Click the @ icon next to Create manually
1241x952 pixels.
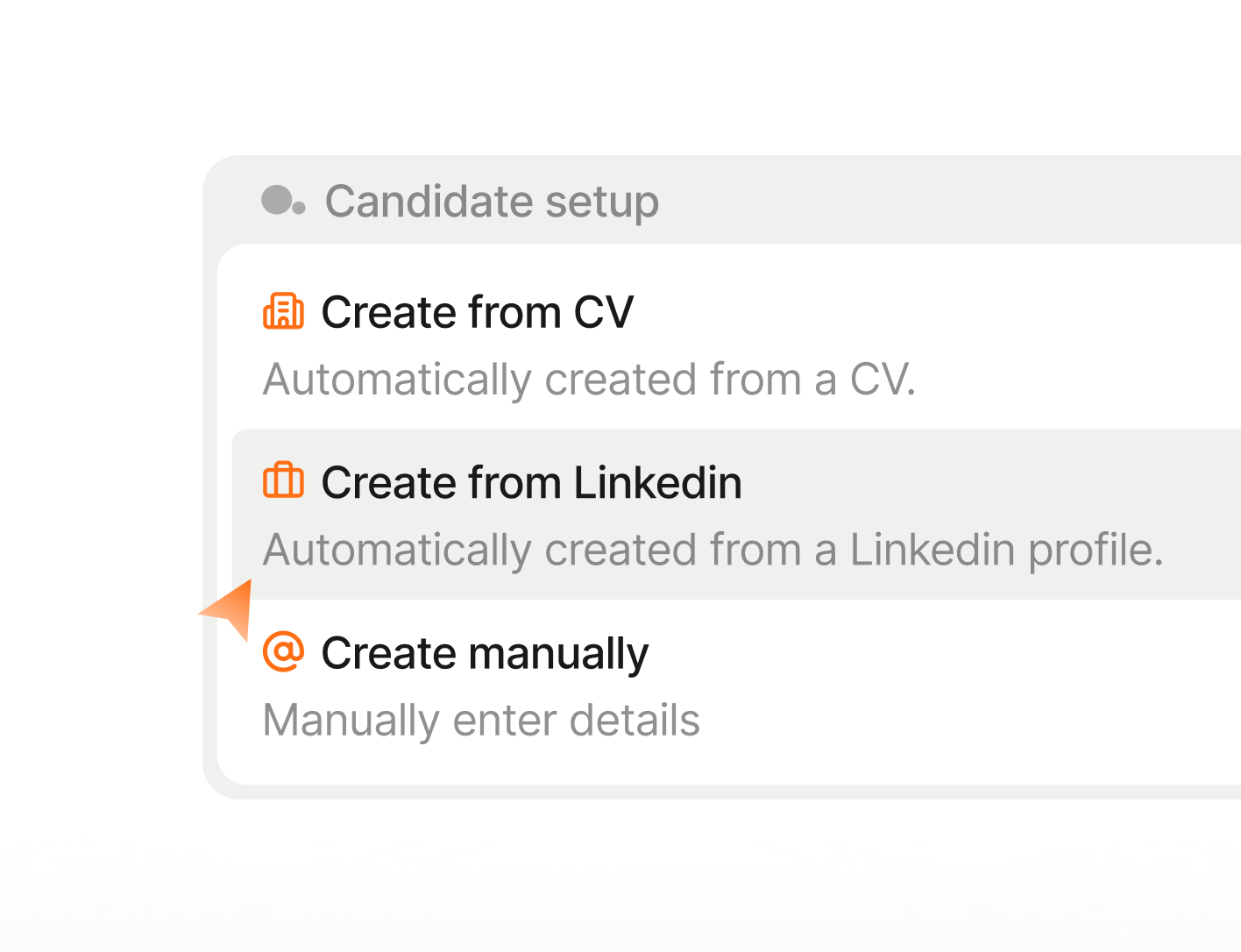(x=282, y=652)
